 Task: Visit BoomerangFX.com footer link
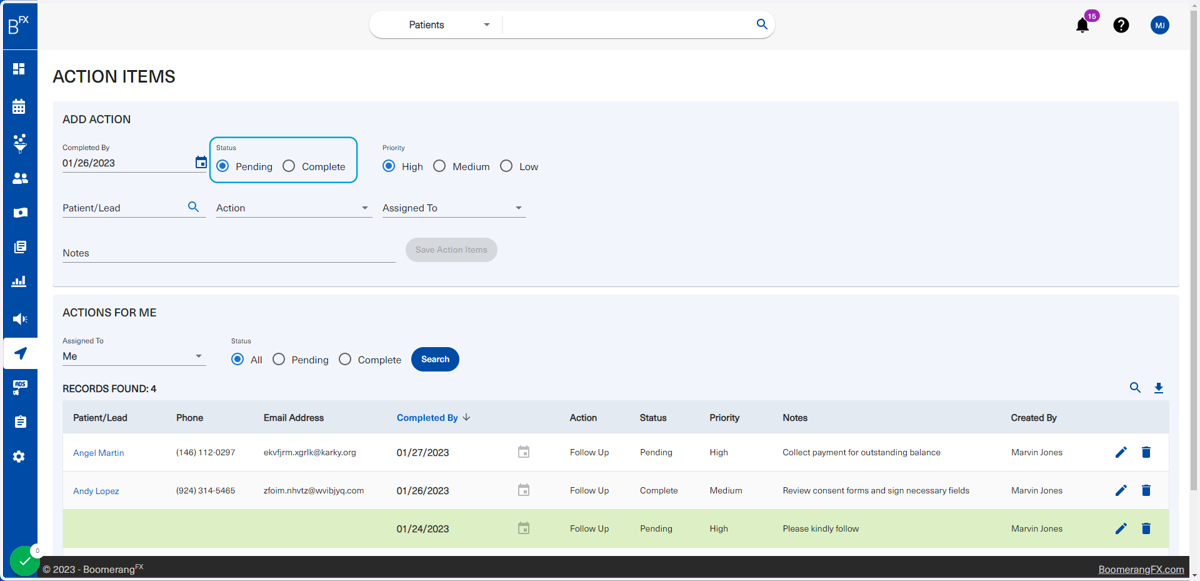(x=1141, y=569)
